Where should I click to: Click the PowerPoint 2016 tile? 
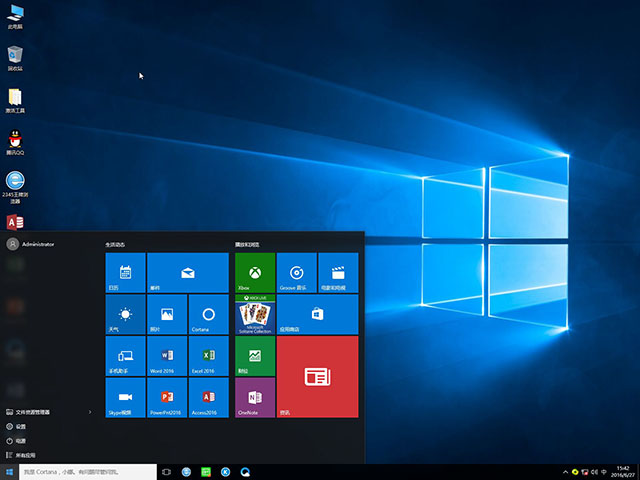coord(167,397)
